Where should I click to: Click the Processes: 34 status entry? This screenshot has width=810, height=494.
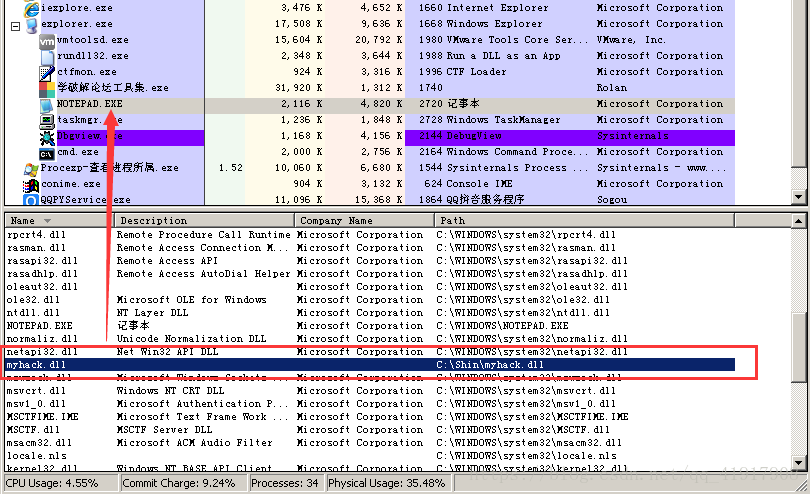[x=285, y=483]
